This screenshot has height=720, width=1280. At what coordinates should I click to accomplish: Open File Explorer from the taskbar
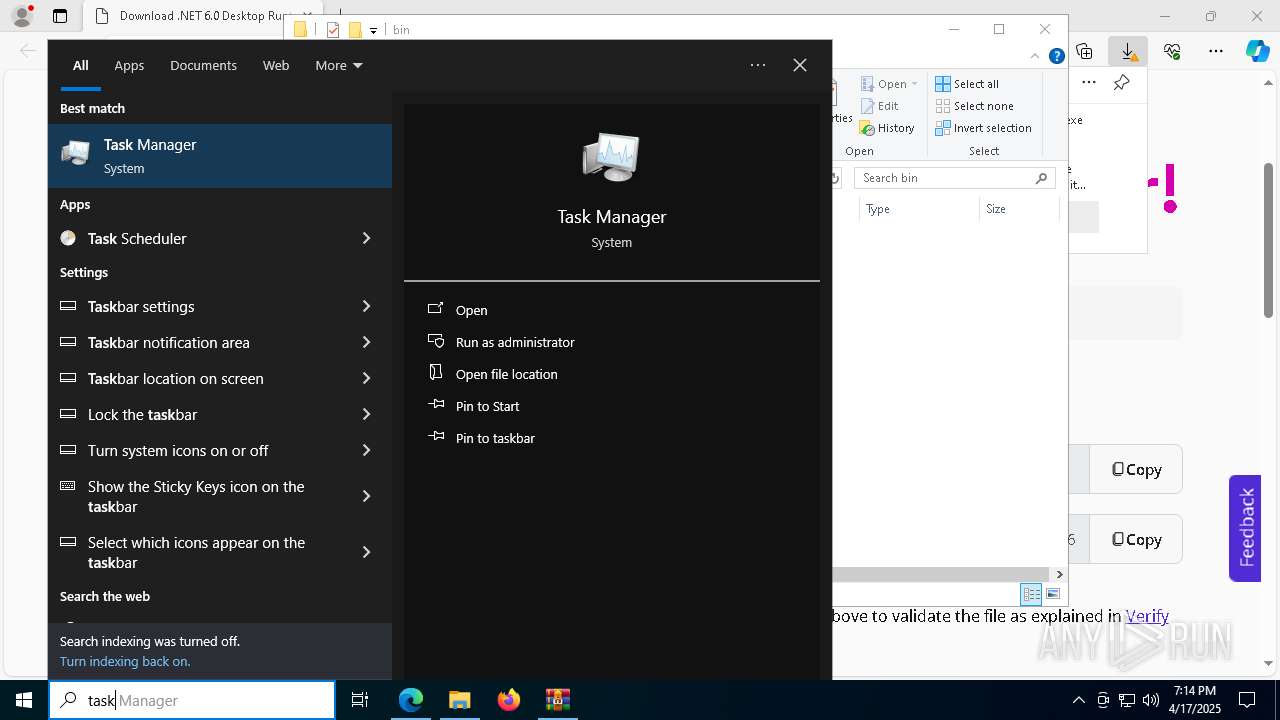click(x=459, y=700)
